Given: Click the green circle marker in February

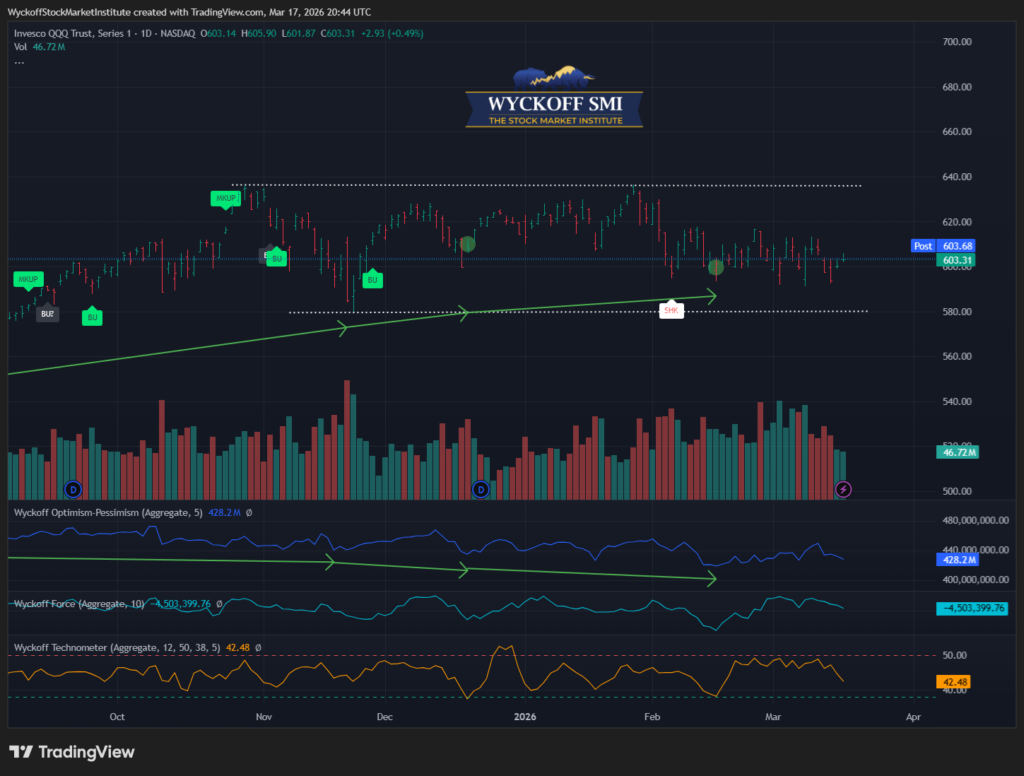Looking at the screenshot, I should pos(716,267).
